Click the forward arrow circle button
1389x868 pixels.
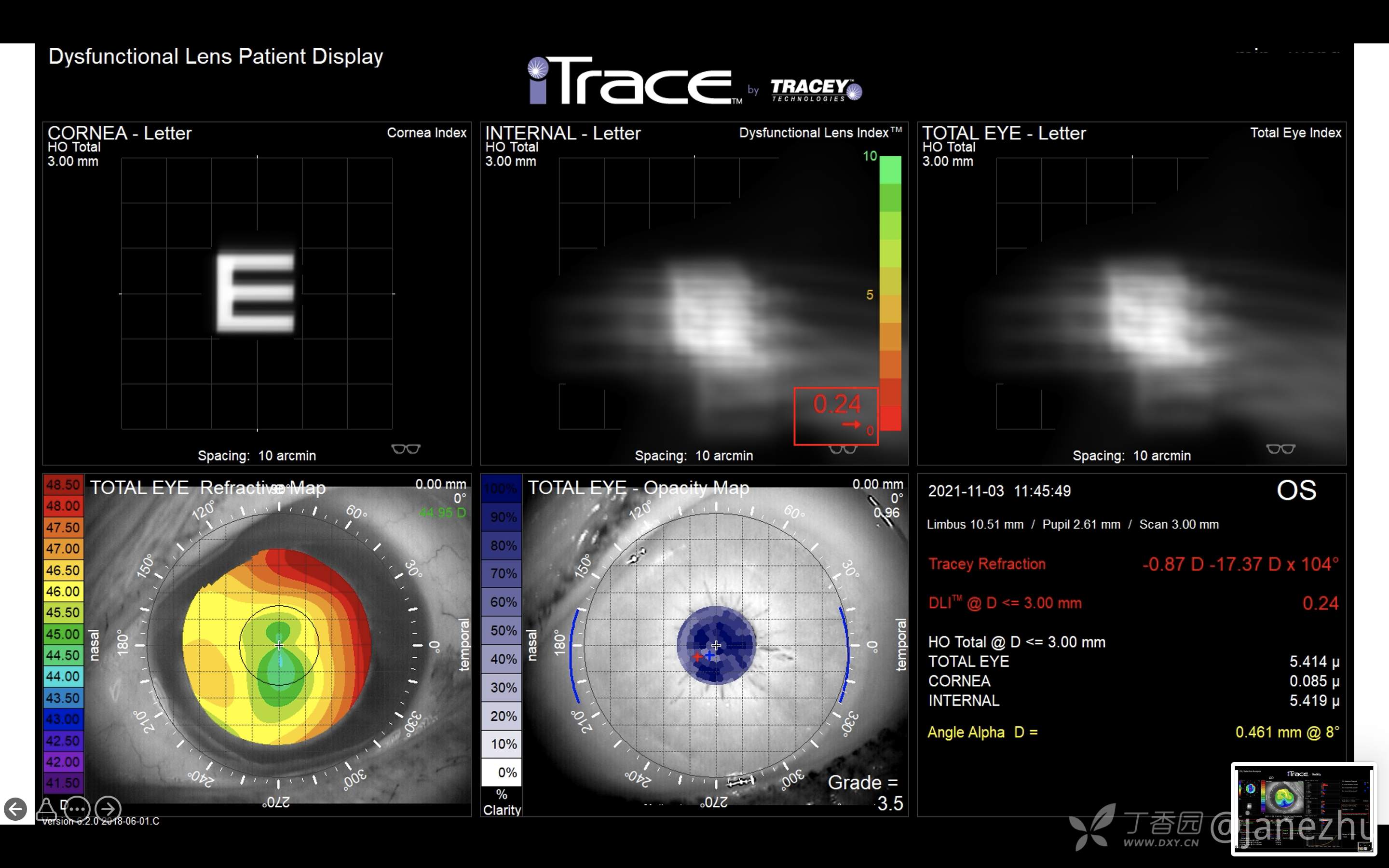pos(108,809)
